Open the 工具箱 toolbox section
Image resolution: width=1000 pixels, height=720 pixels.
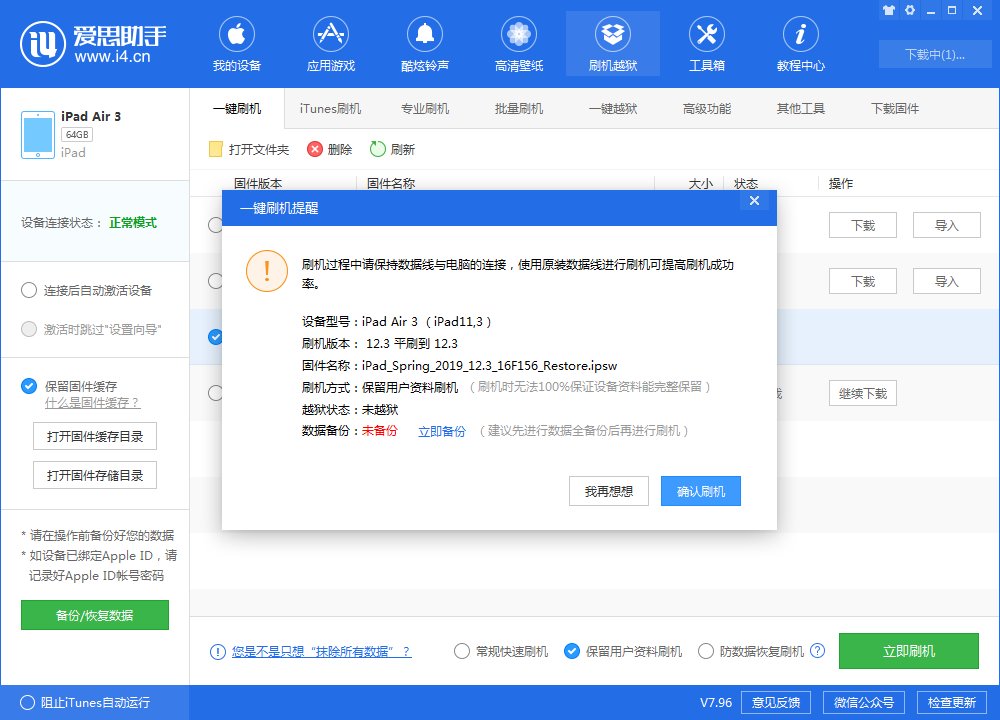(x=707, y=42)
